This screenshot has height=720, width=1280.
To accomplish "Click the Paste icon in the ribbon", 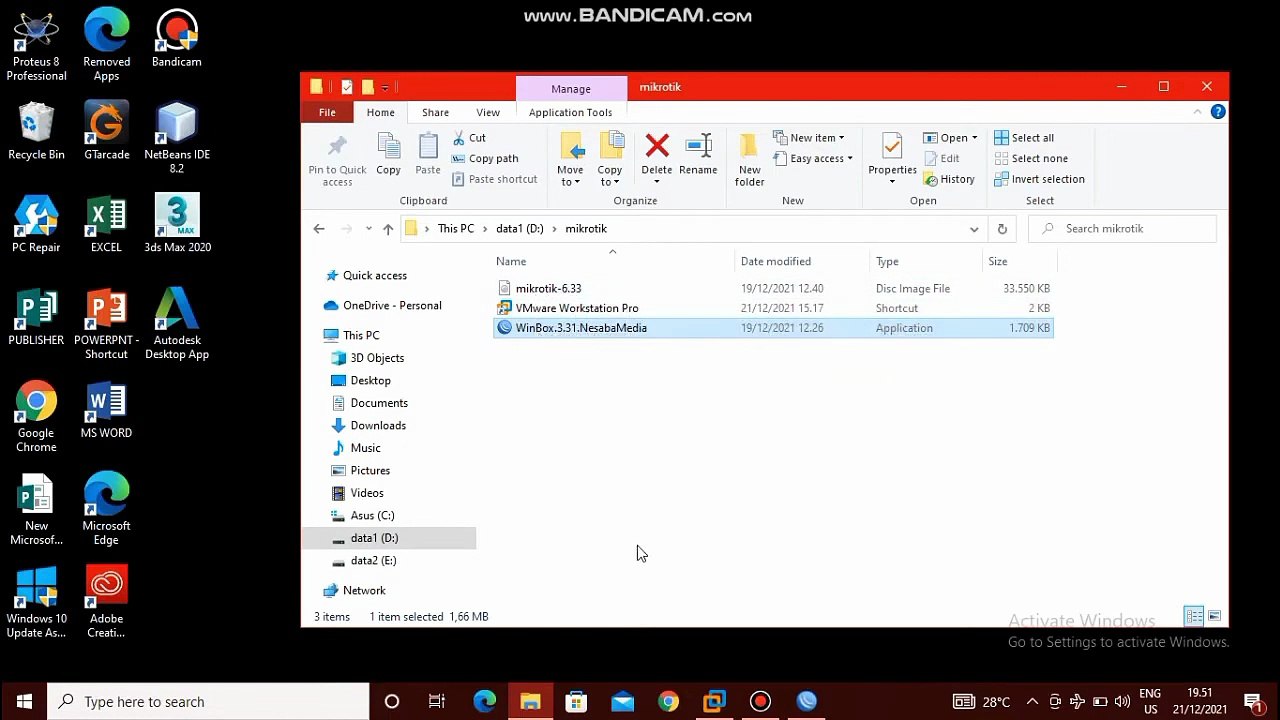I will click(x=428, y=155).
